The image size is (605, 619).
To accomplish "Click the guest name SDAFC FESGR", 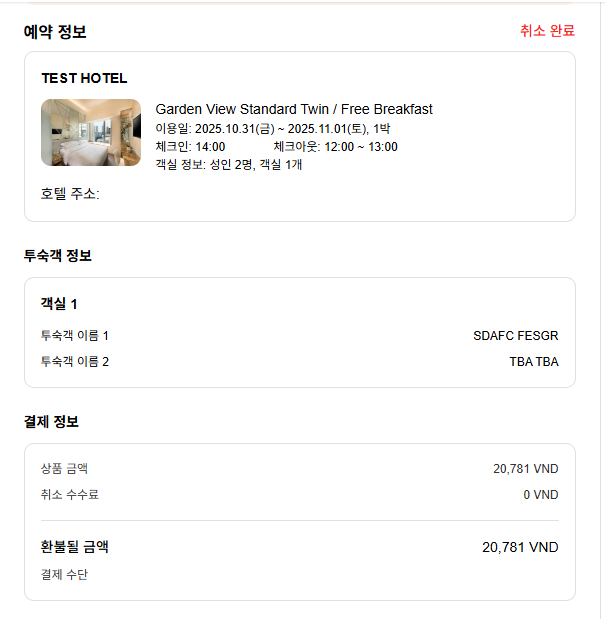I will (x=516, y=336).
